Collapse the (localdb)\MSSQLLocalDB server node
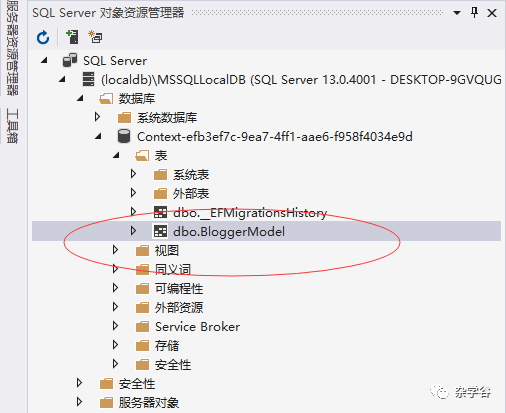 [62, 79]
